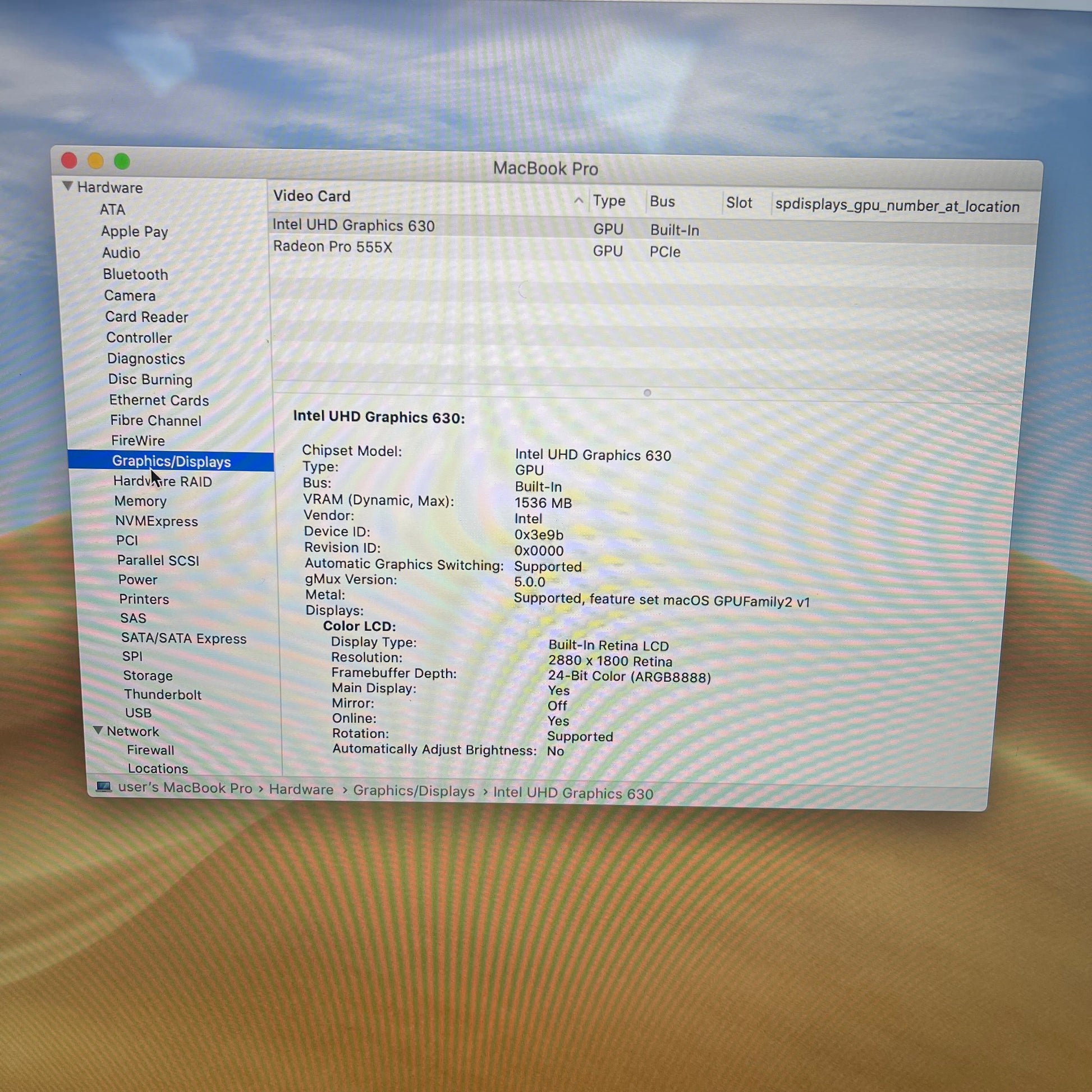Click user's MacBook Pro in the path bar
Viewport: 1092px width, 1092px height.
(x=185, y=788)
